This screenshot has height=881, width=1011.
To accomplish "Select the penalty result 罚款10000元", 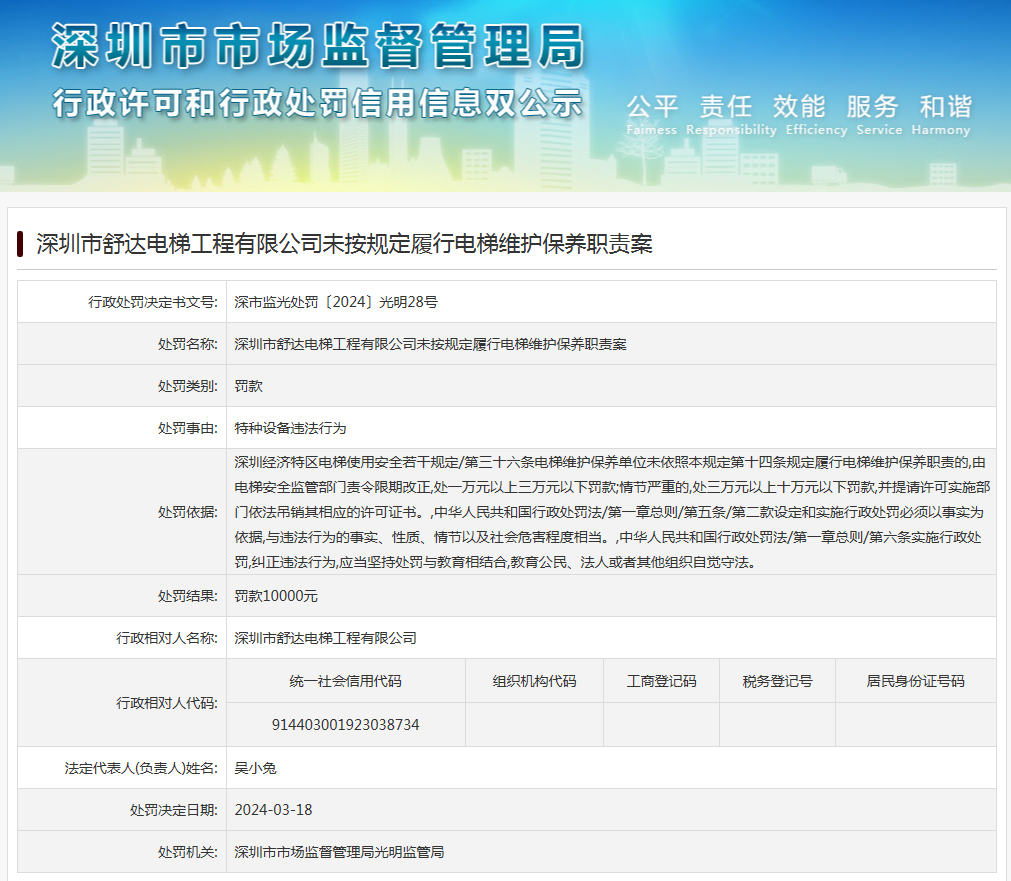I will point(276,596).
